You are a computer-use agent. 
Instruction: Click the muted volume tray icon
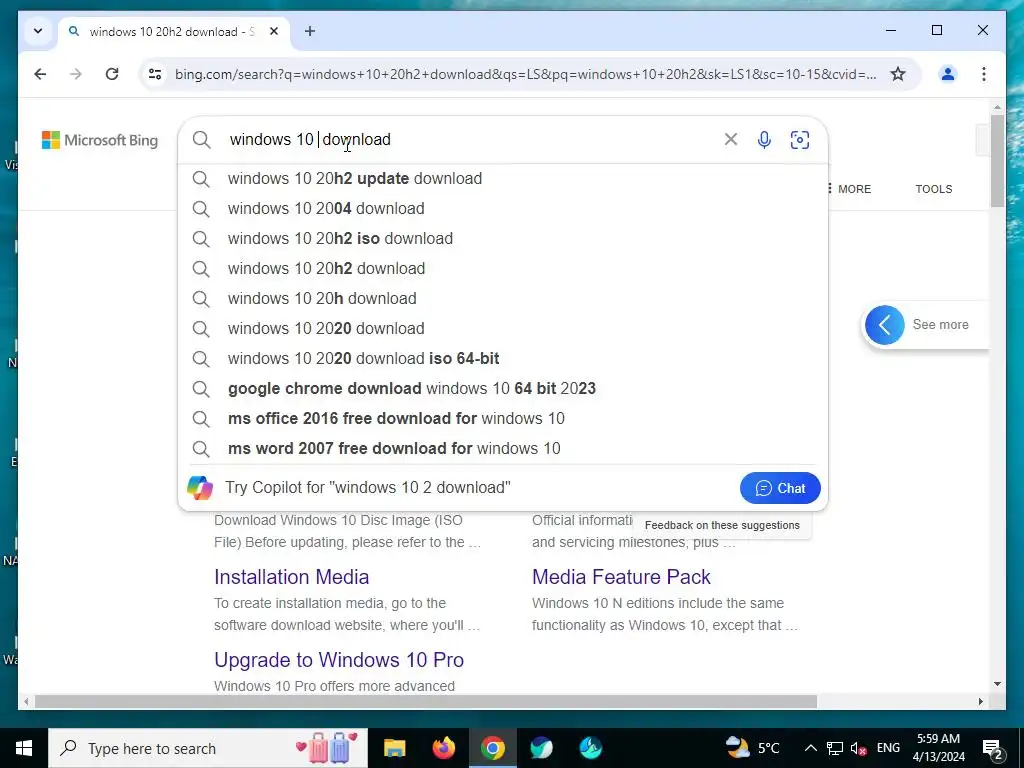click(x=858, y=748)
